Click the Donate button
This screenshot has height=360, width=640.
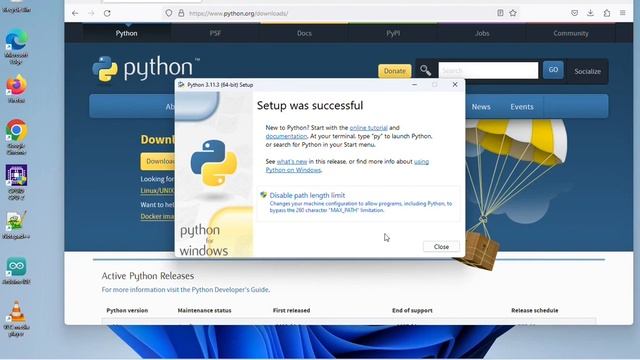[394, 71]
